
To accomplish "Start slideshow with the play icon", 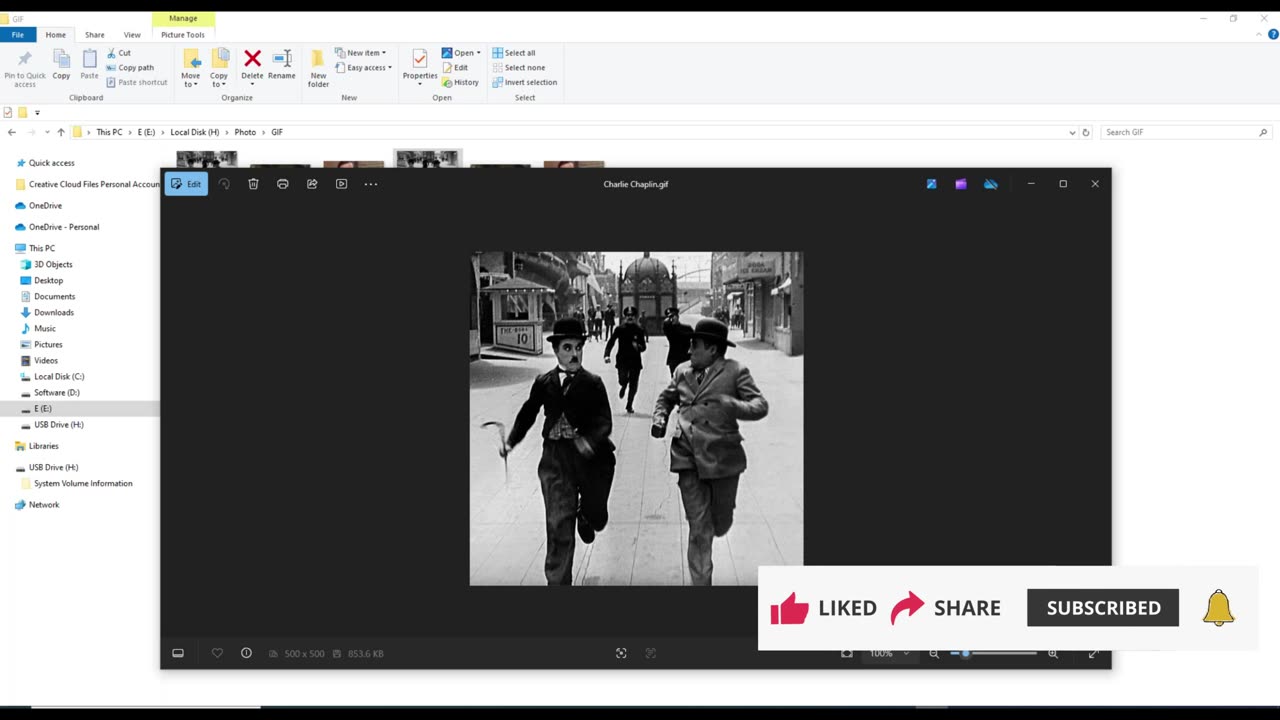I will coord(341,184).
